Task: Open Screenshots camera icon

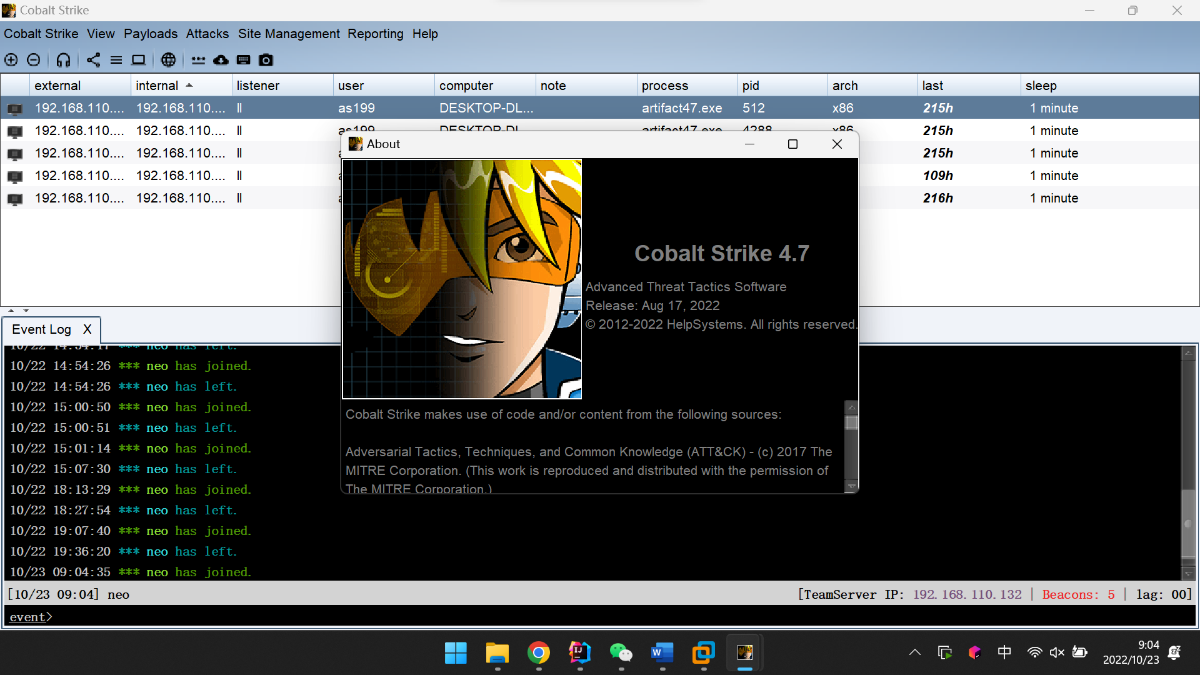Action: (x=266, y=60)
